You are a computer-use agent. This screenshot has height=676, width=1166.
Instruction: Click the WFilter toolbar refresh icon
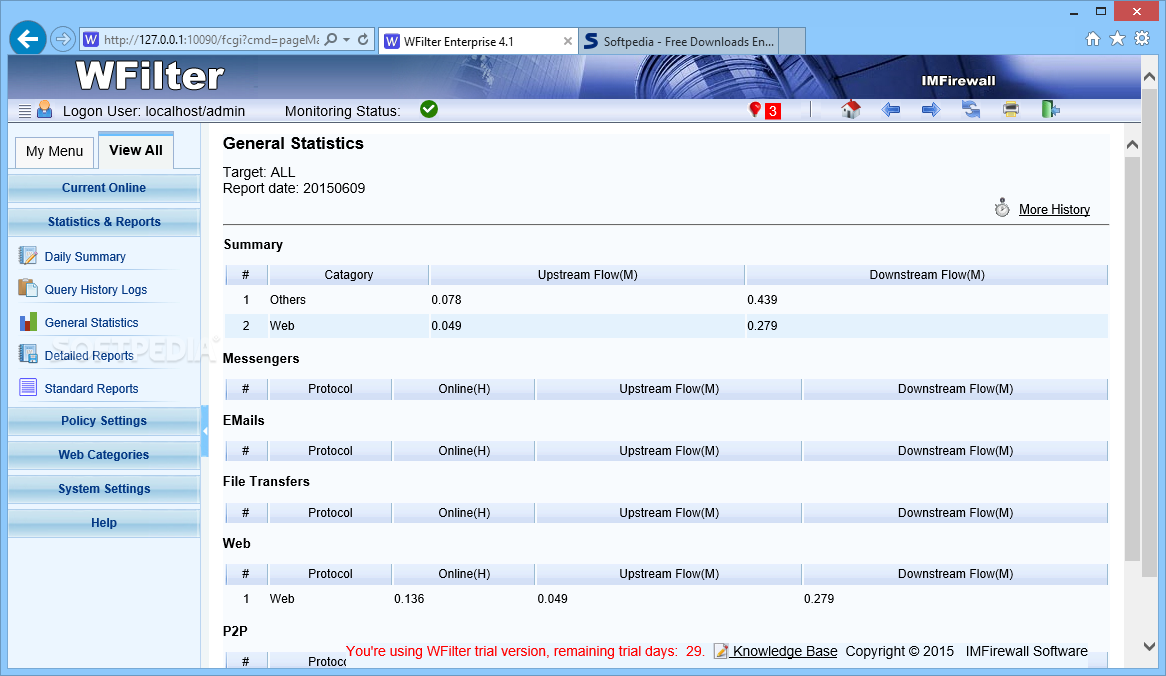[971, 110]
